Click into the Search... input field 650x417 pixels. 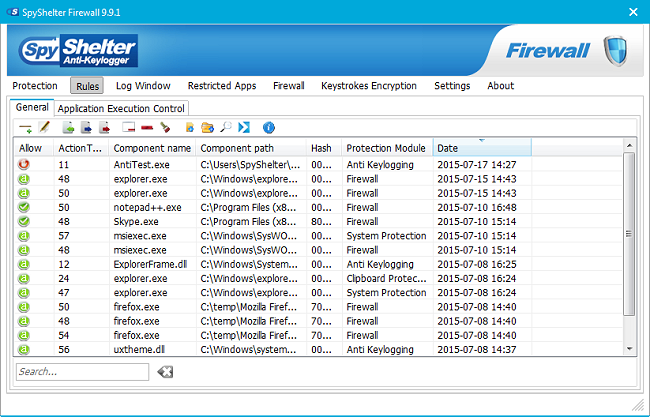coord(82,372)
